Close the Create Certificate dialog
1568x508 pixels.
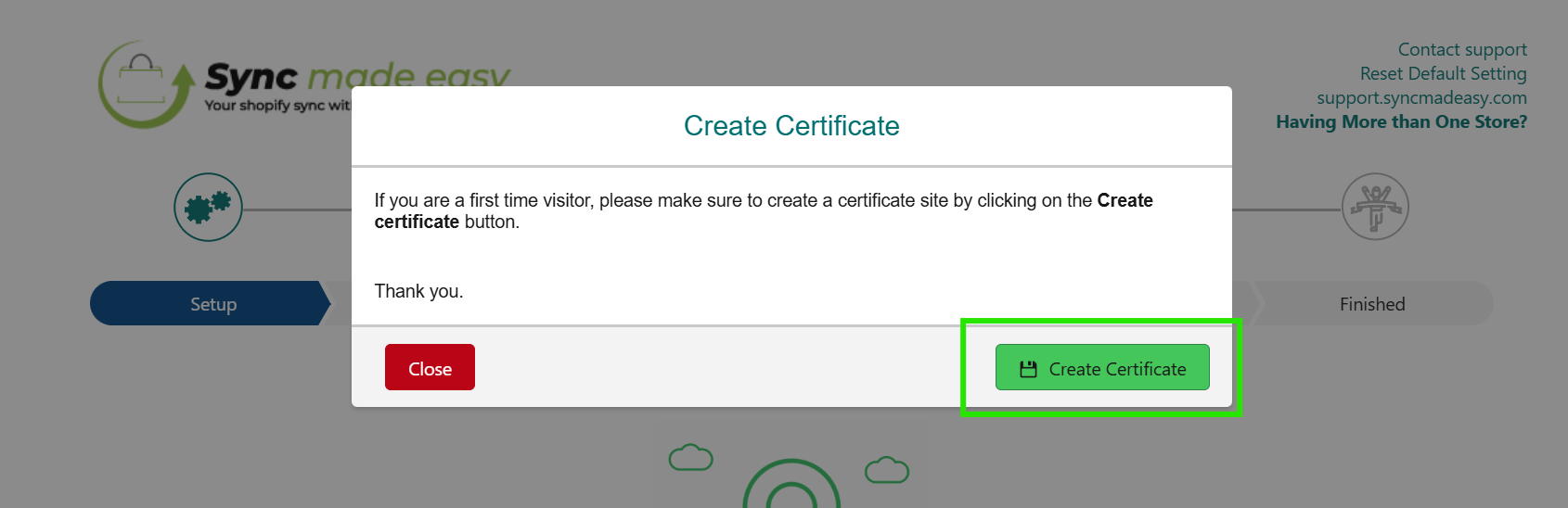(430, 367)
